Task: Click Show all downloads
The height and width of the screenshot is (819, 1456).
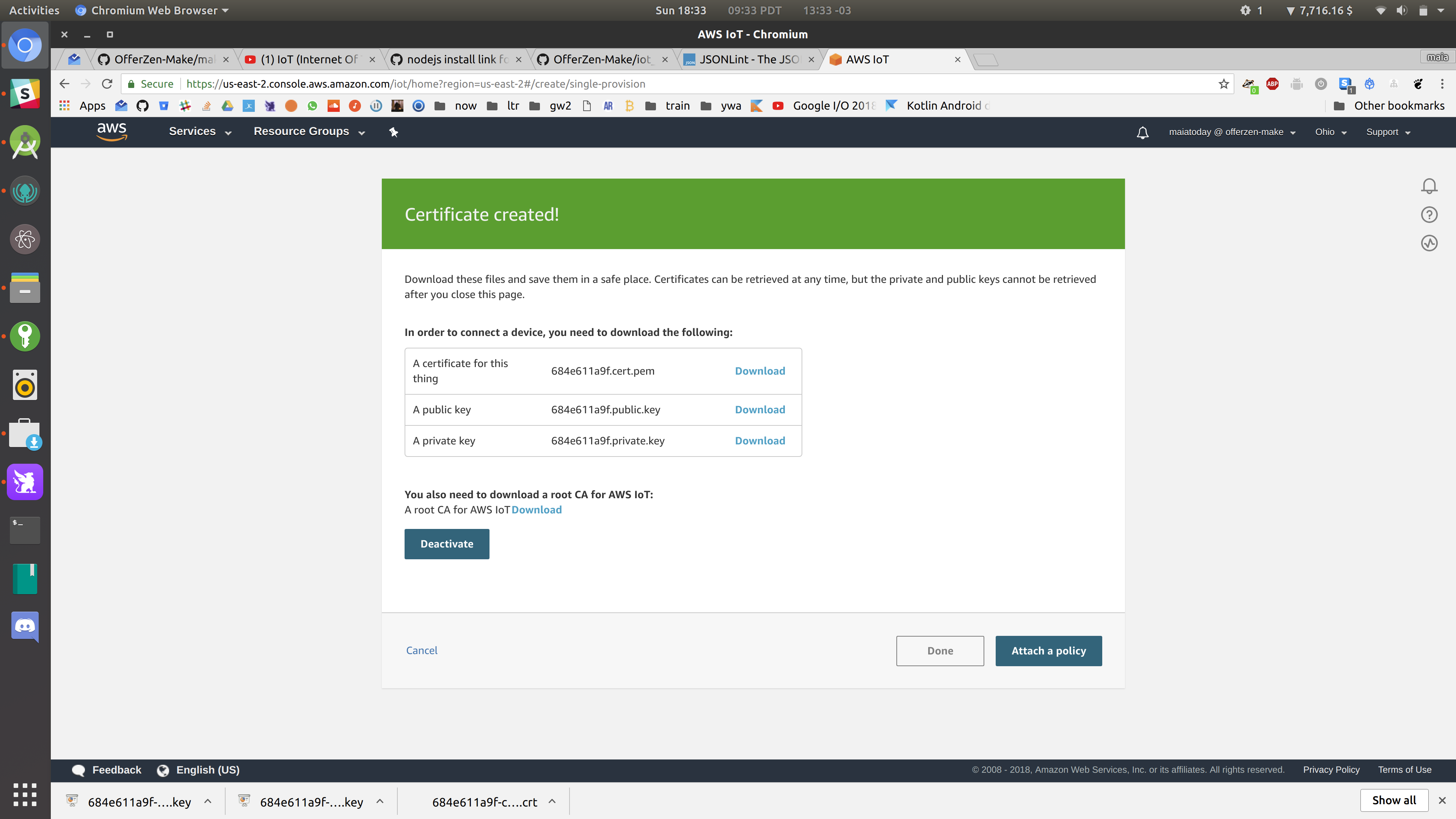Action: coord(1394,800)
